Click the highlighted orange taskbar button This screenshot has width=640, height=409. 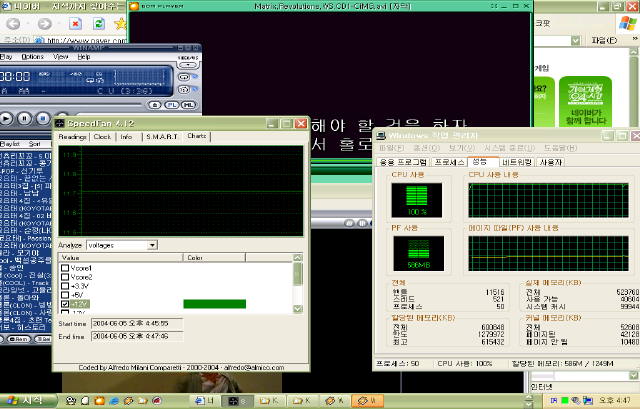coord(367,401)
